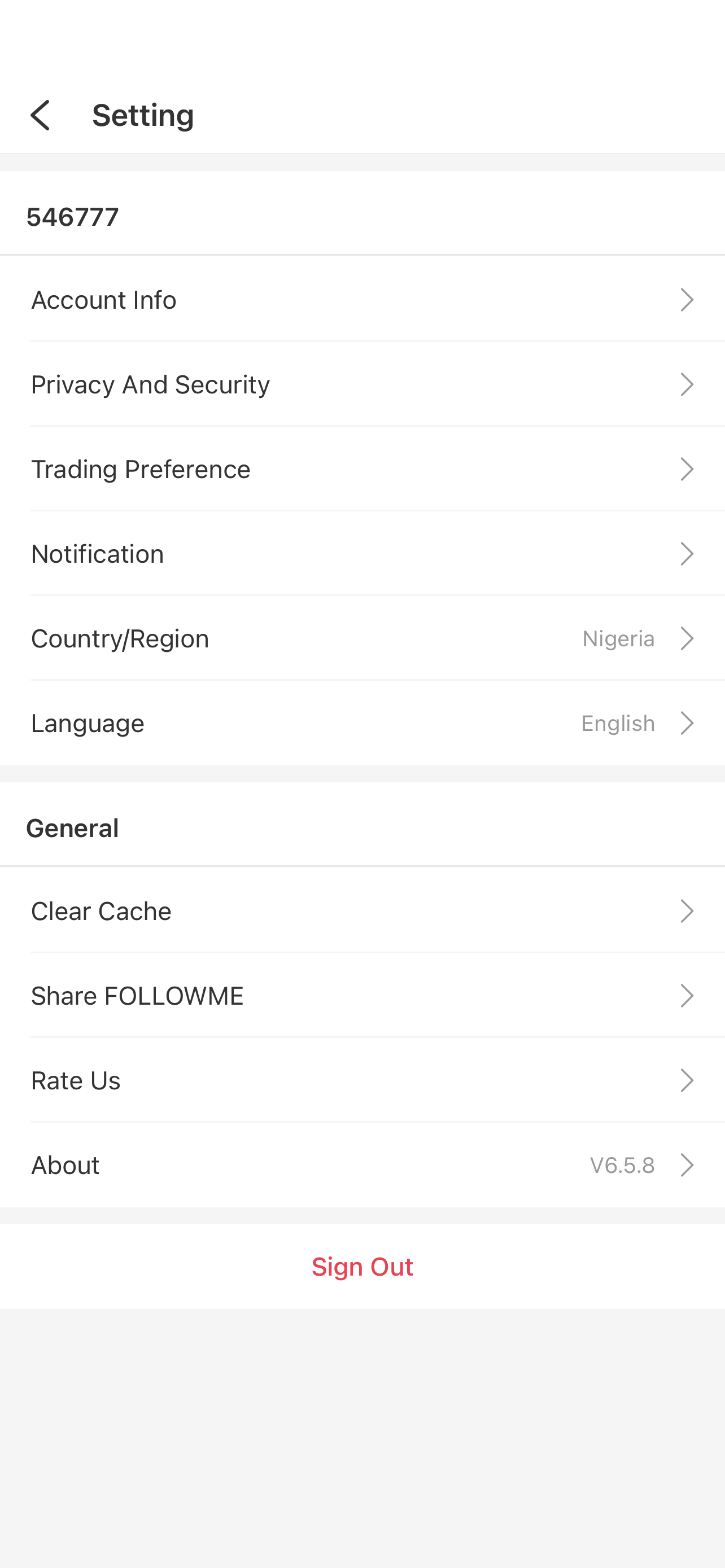This screenshot has width=725, height=1568.
Task: Select Clear Cache option
Action: (x=362, y=910)
